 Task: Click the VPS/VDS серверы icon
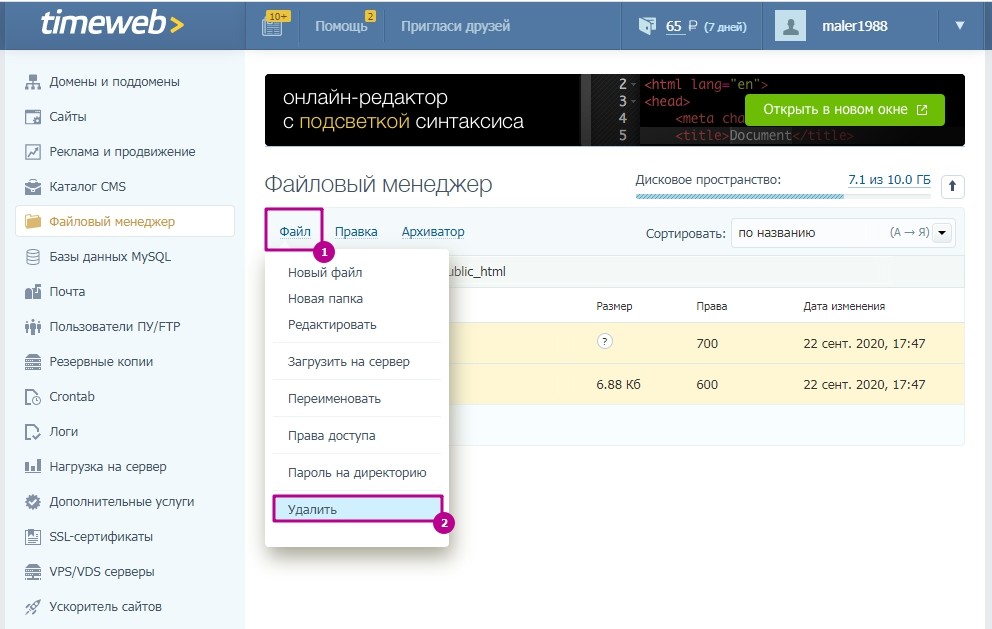coord(32,572)
